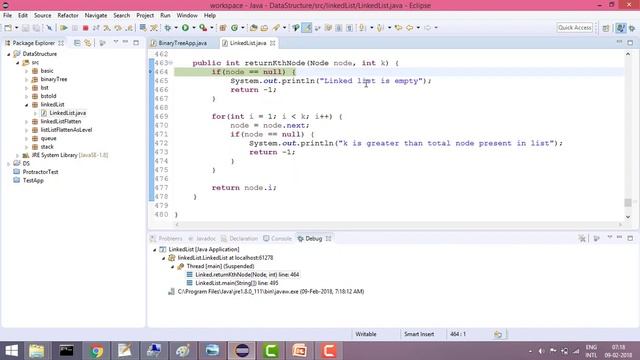The height and width of the screenshot is (360, 640).
Task: Close the LinkedList.java editor tab
Action: pos(273,43)
